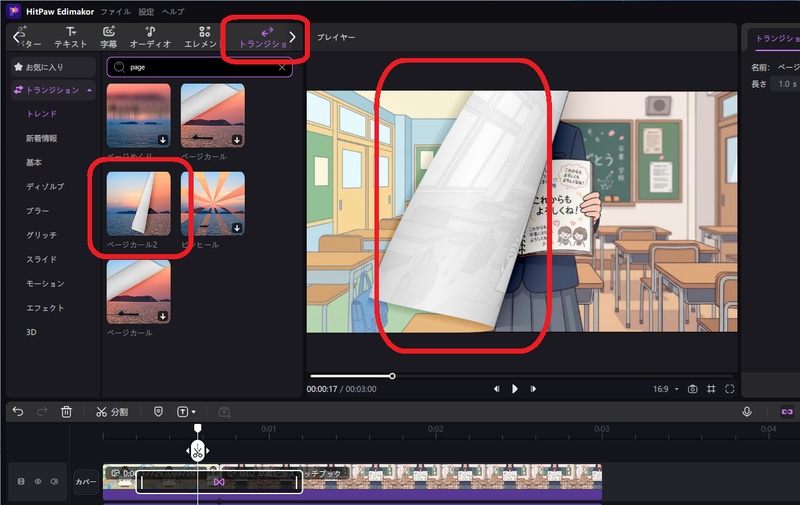
Task: Select the 3D category
Action: click(x=31, y=332)
